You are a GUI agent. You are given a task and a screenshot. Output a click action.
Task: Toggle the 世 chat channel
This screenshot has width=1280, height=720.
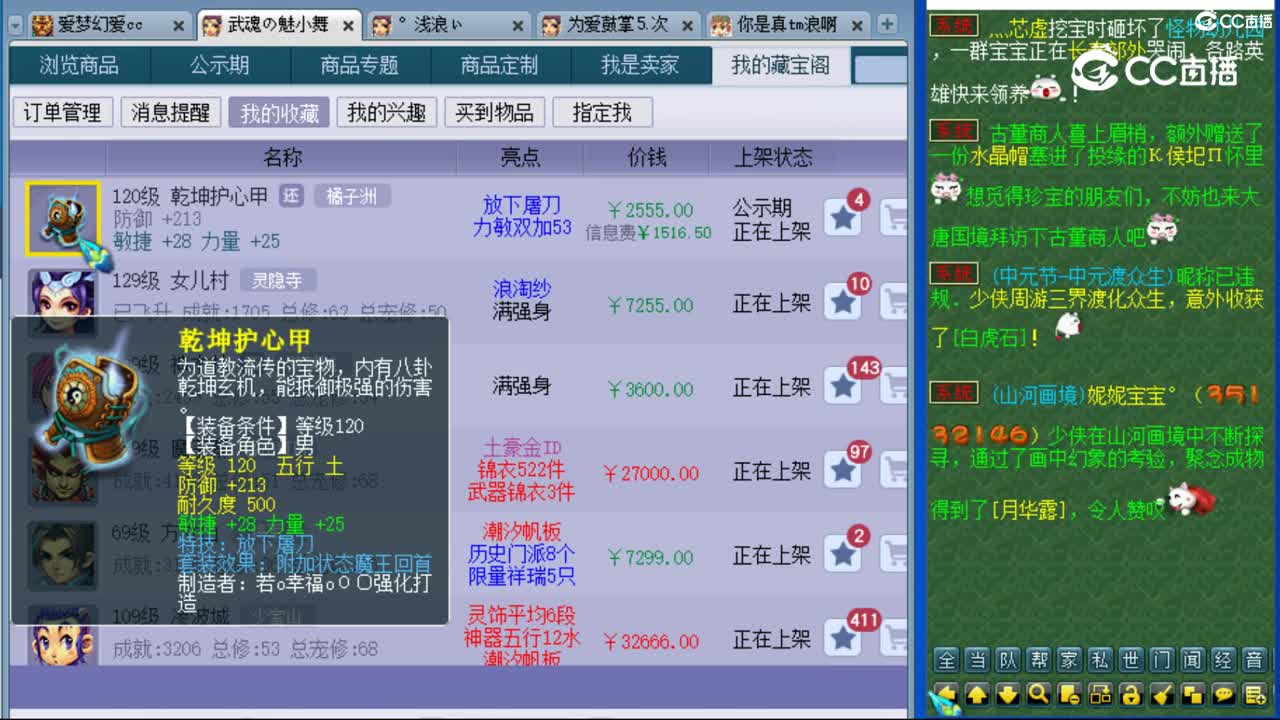(x=1131, y=659)
